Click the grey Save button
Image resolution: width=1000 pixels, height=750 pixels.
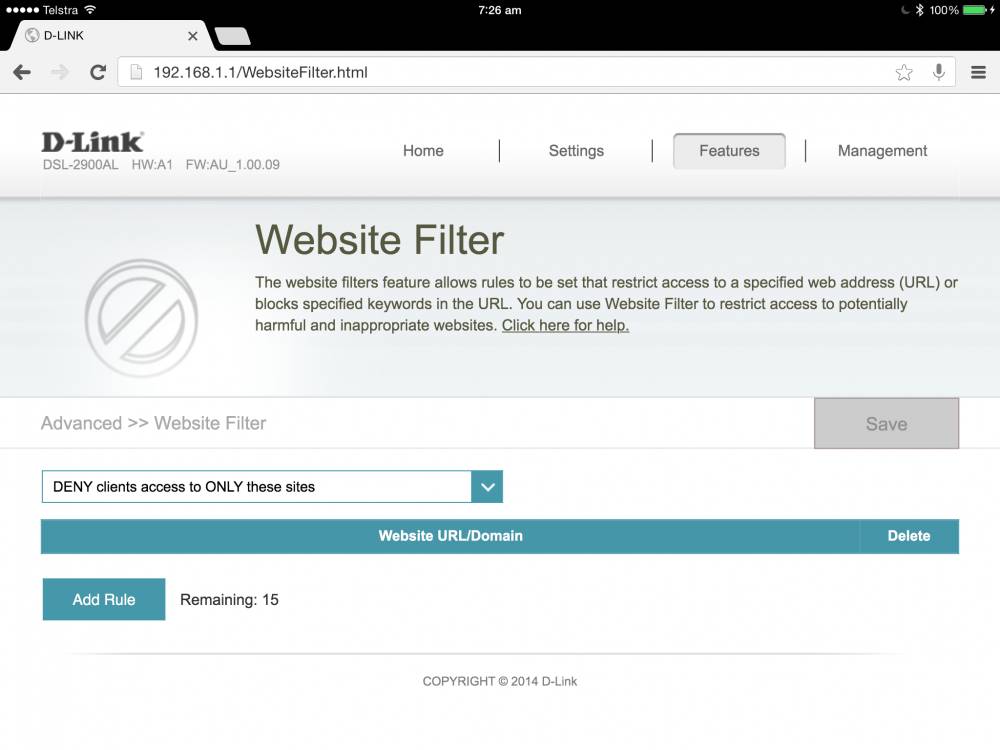886,423
